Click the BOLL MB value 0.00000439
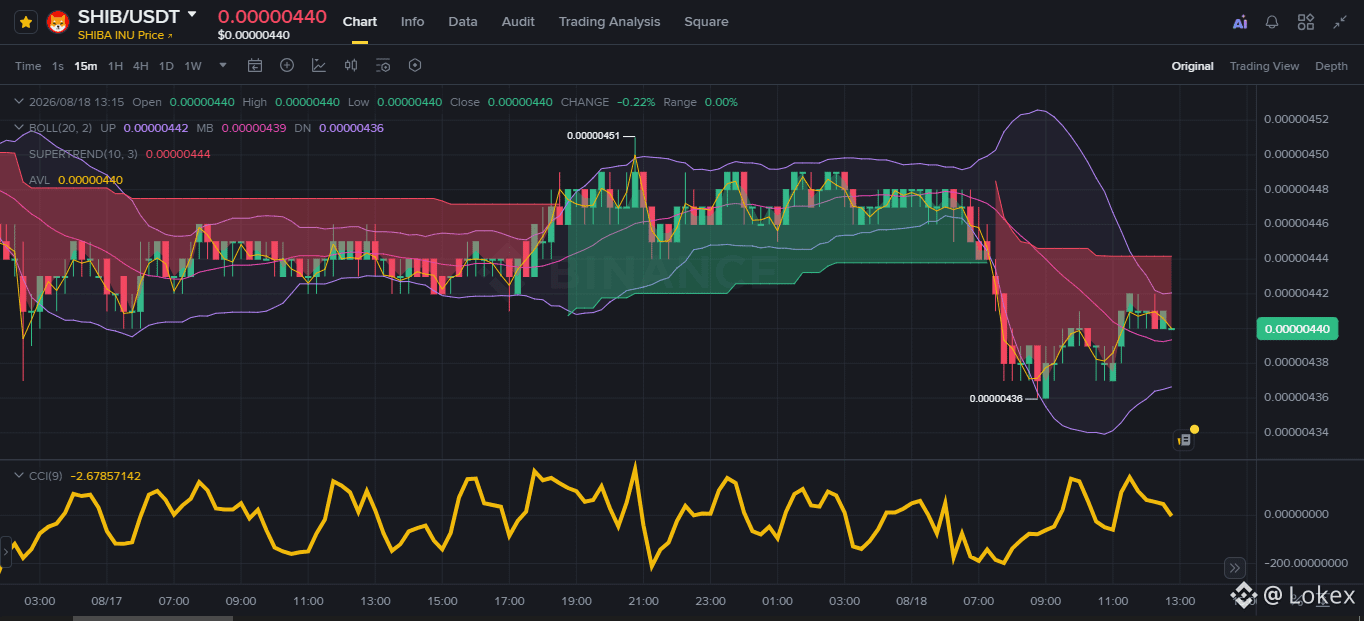This screenshot has height=621, width=1364. pyautogui.click(x=253, y=128)
